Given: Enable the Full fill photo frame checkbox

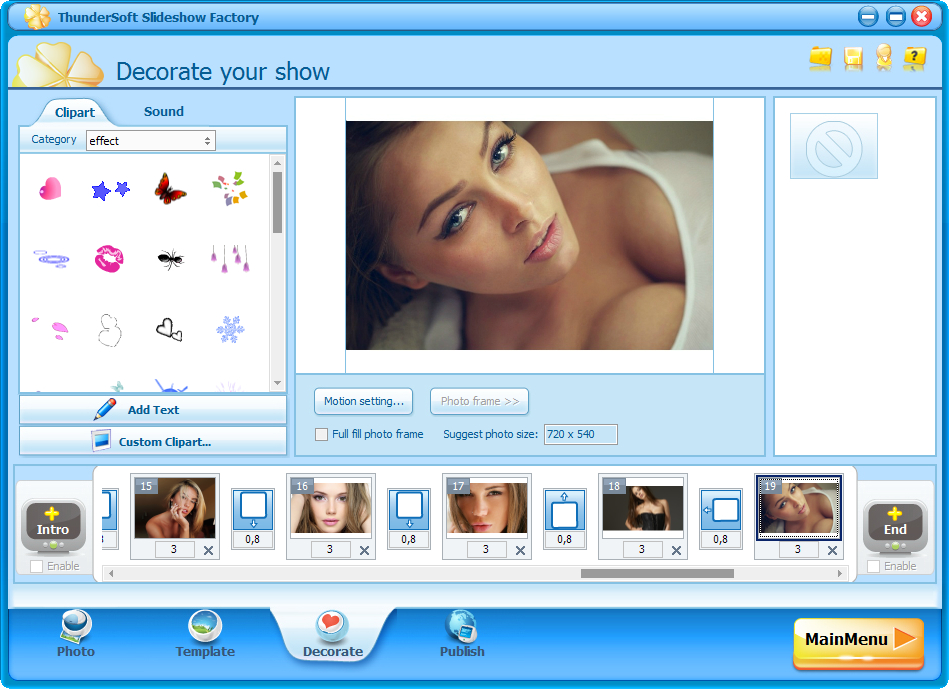Looking at the screenshot, I should [322, 434].
